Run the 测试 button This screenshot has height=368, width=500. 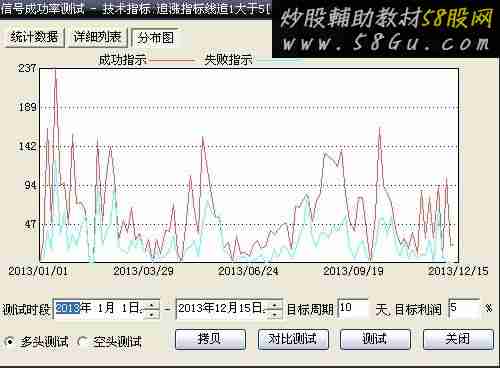[375, 339]
